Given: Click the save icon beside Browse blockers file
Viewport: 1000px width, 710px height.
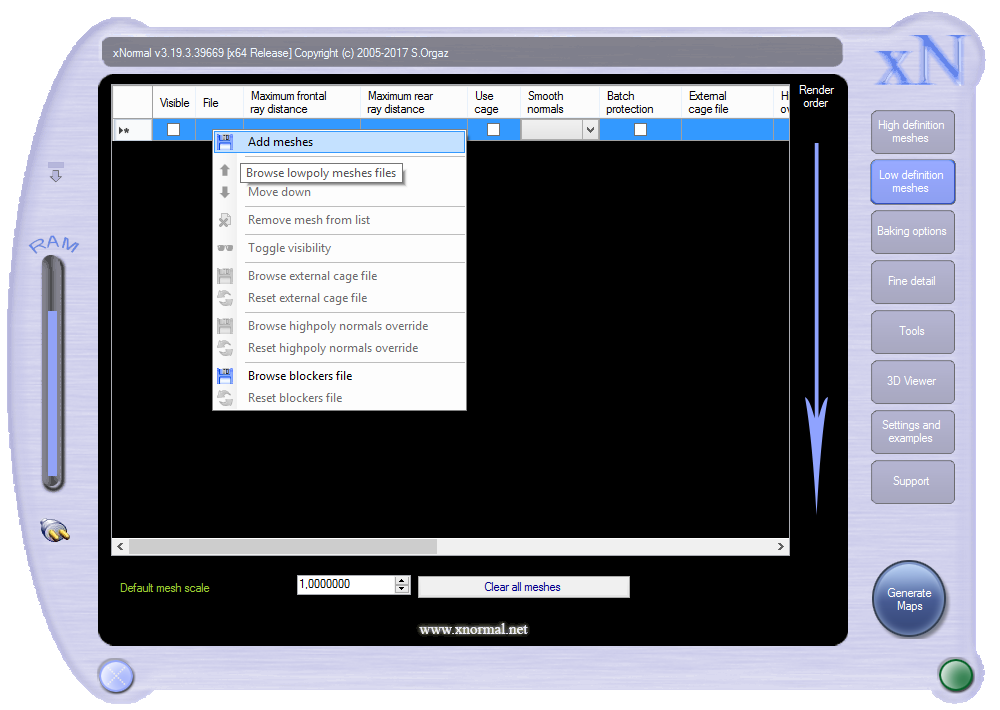Looking at the screenshot, I should (x=225, y=376).
